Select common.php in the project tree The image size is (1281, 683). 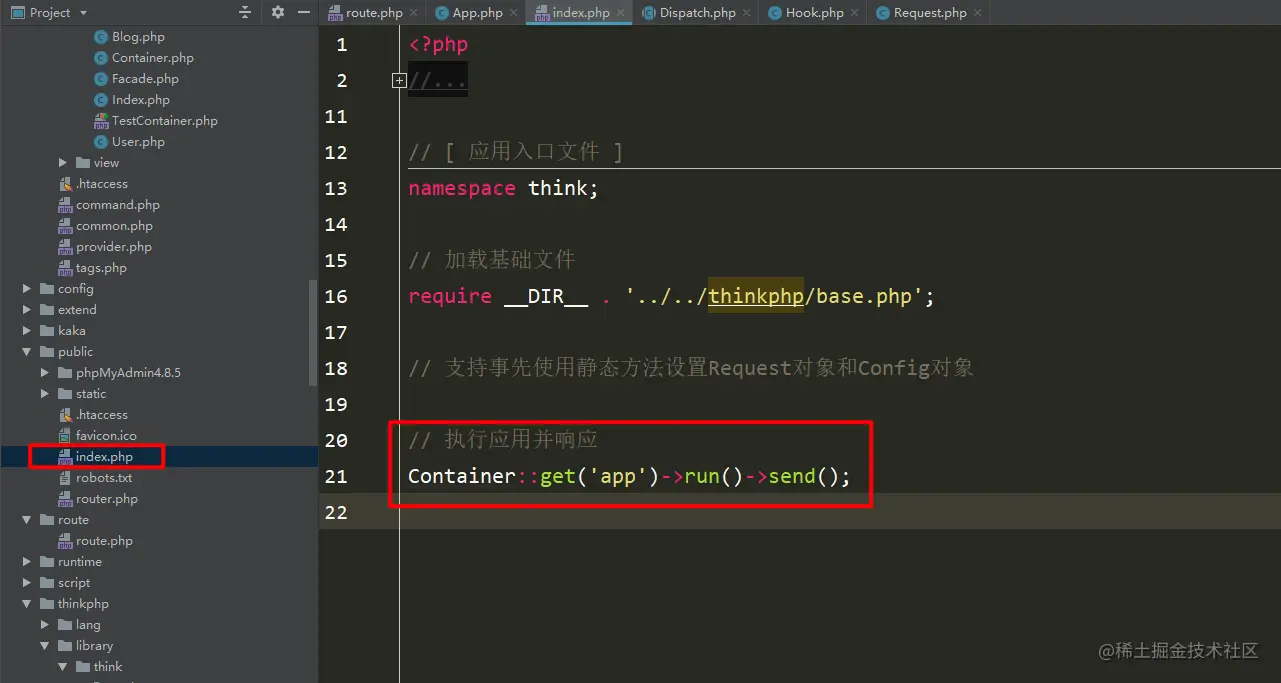[115, 226]
